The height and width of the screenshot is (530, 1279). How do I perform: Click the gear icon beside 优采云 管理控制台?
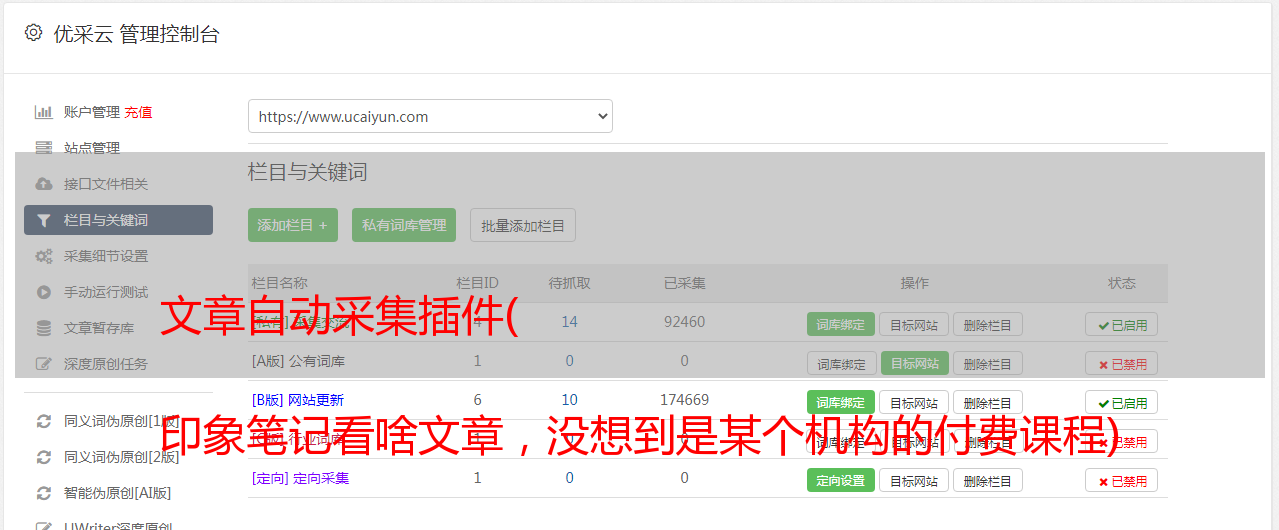click(34, 33)
